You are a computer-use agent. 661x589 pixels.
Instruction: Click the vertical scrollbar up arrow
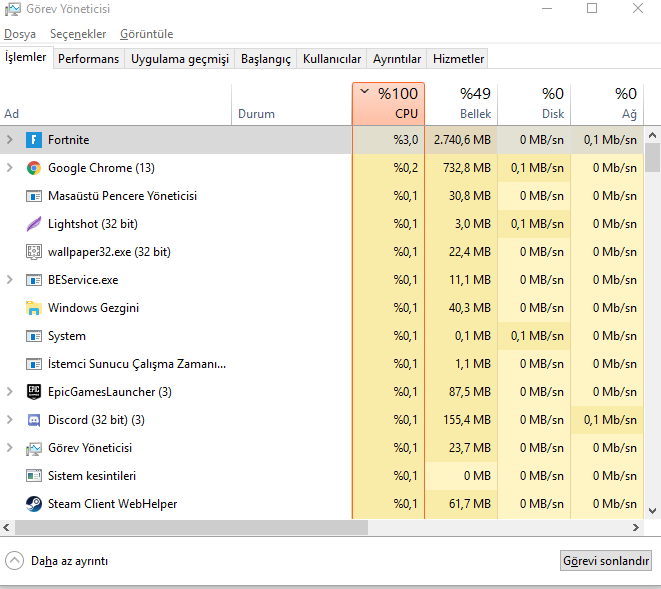point(652,135)
